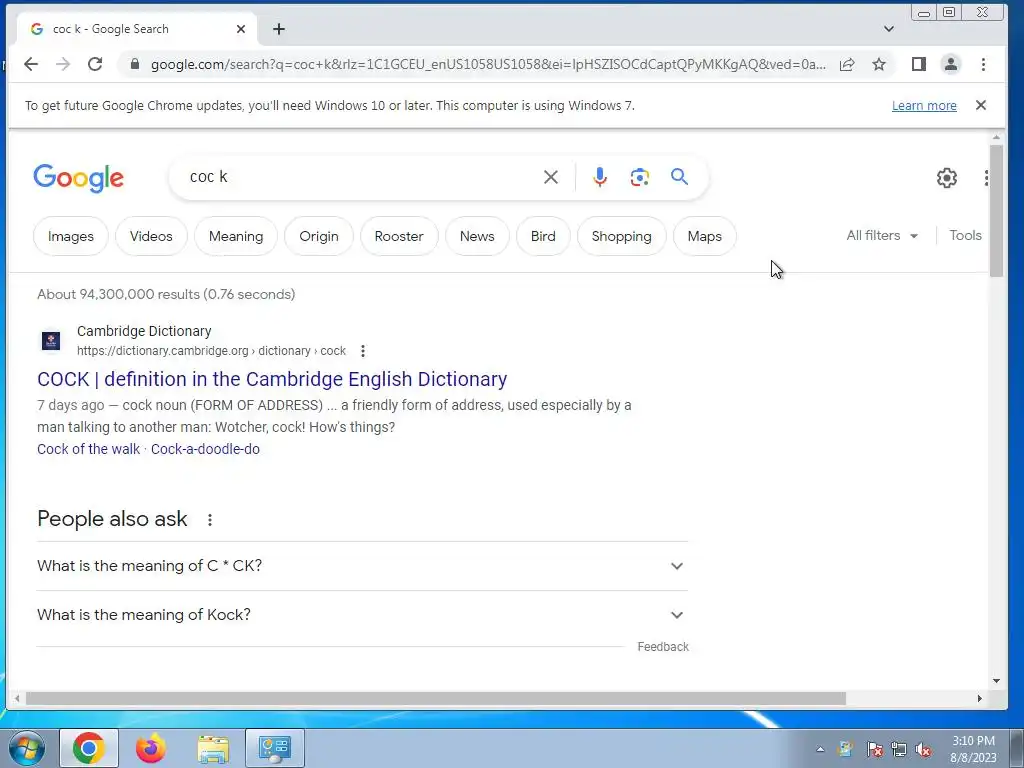The image size is (1024, 768).
Task: Open File Explorer from the taskbar
Action: 214,748
